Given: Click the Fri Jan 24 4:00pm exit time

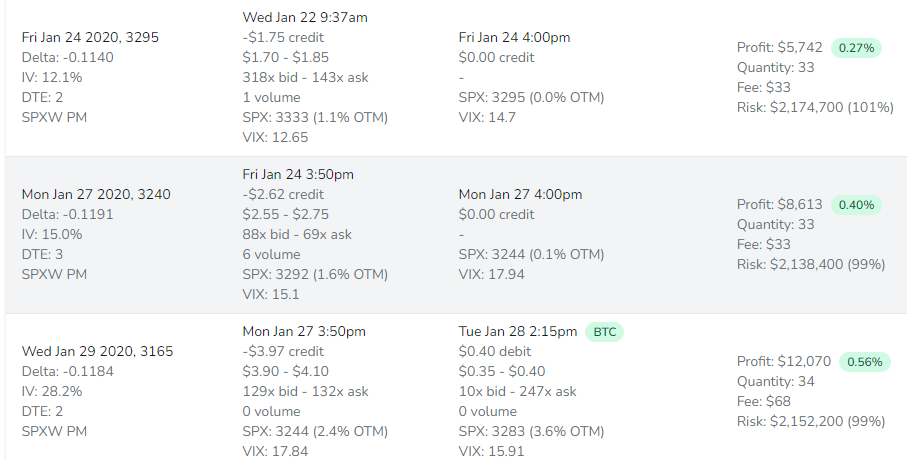Looking at the screenshot, I should pyautogui.click(x=514, y=37).
